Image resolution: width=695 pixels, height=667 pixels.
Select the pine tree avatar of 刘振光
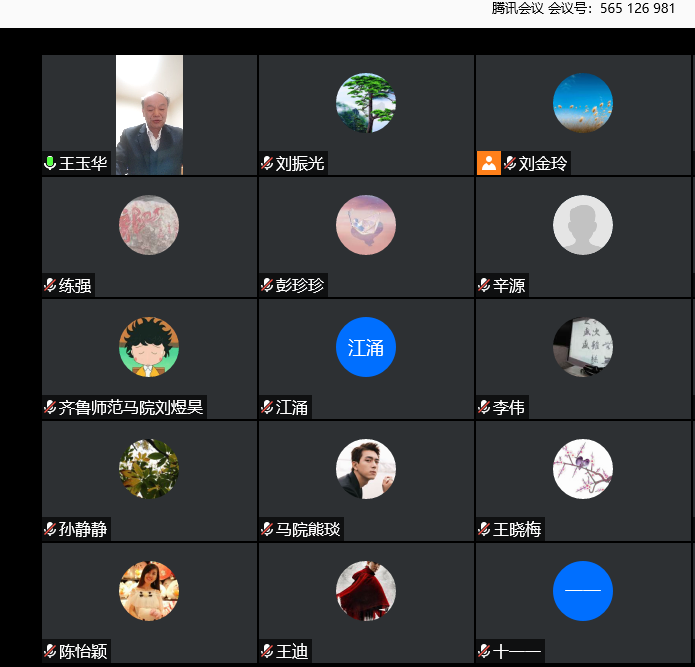pyautogui.click(x=366, y=103)
